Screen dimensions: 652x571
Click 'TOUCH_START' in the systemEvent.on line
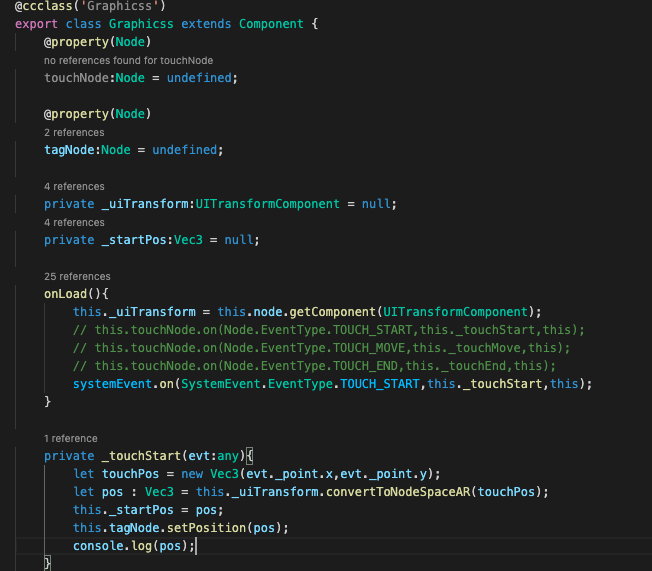[380, 384]
